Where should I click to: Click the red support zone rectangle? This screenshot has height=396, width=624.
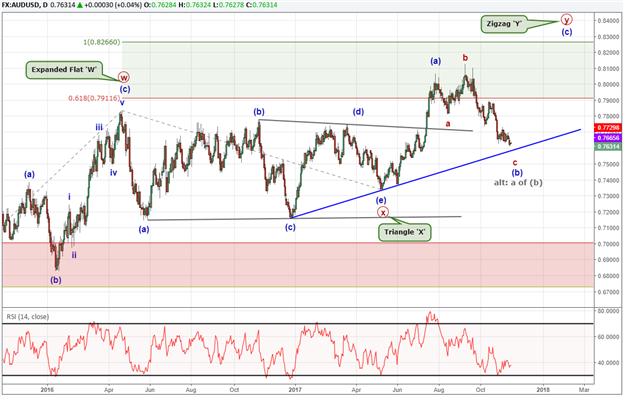click(298, 264)
